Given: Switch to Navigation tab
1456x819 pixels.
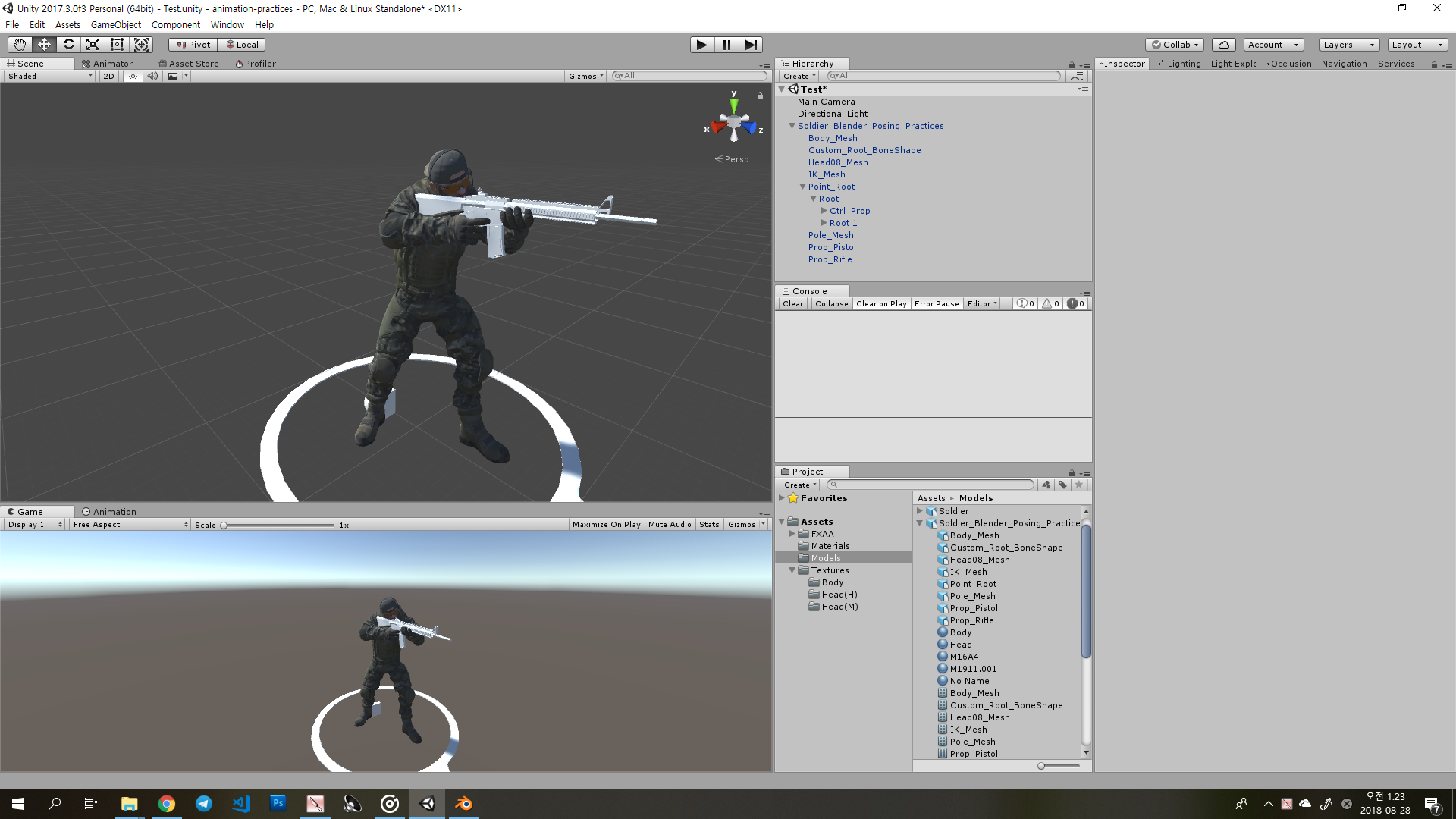Looking at the screenshot, I should pyautogui.click(x=1344, y=64).
